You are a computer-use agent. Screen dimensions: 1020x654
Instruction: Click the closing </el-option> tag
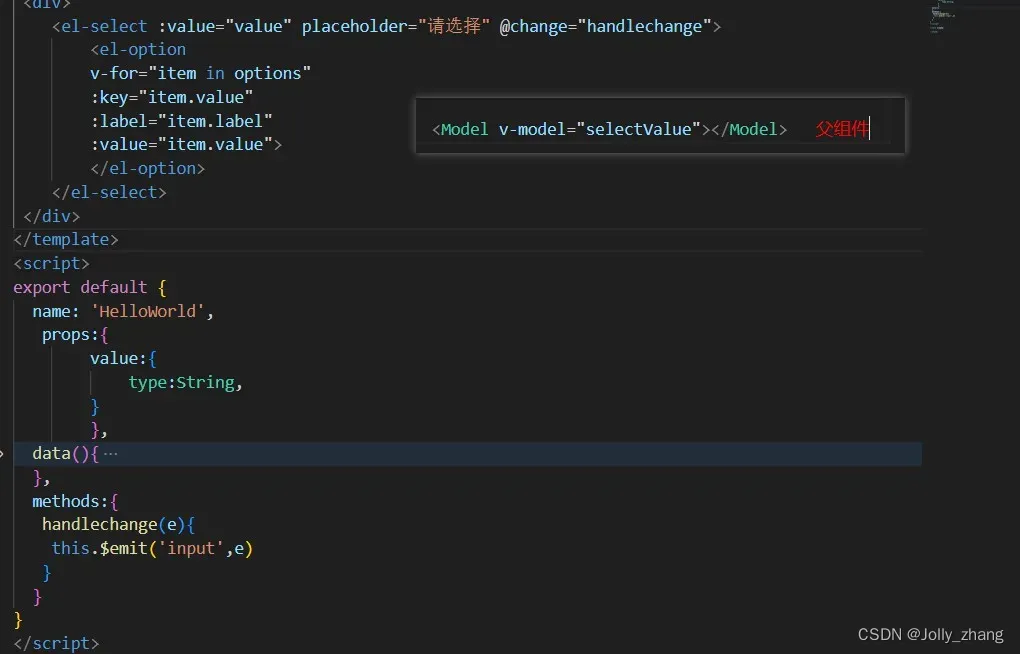click(x=148, y=169)
